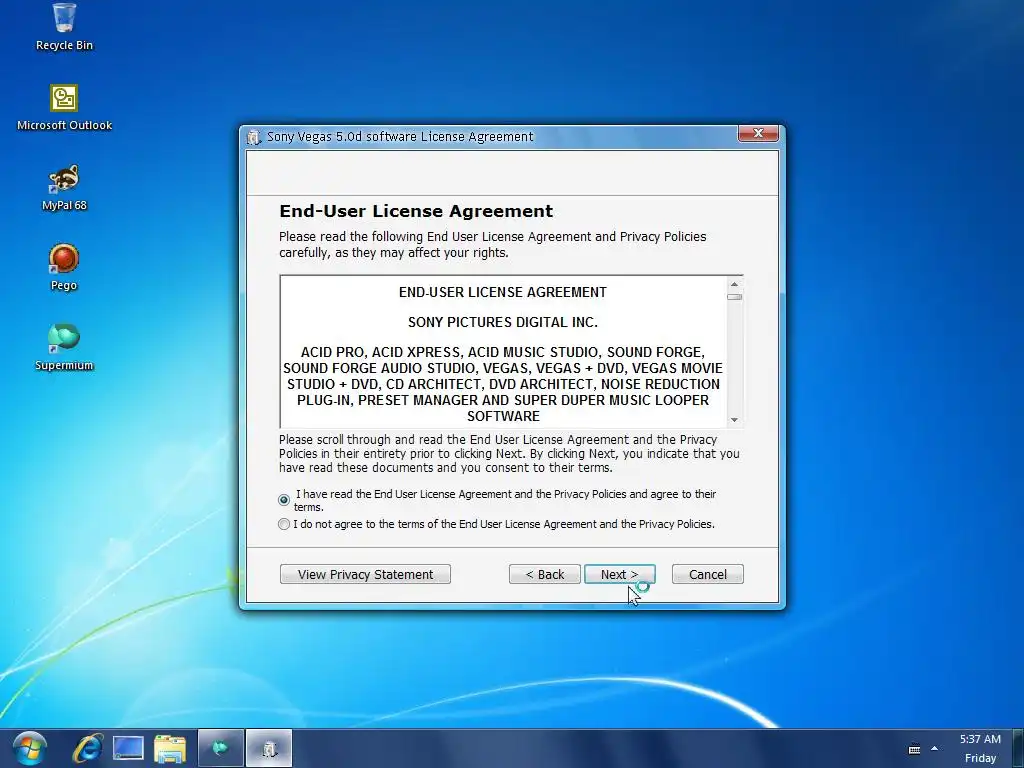The height and width of the screenshot is (768, 1024).
Task: Click the installer icon in the title bar
Action: pos(254,137)
